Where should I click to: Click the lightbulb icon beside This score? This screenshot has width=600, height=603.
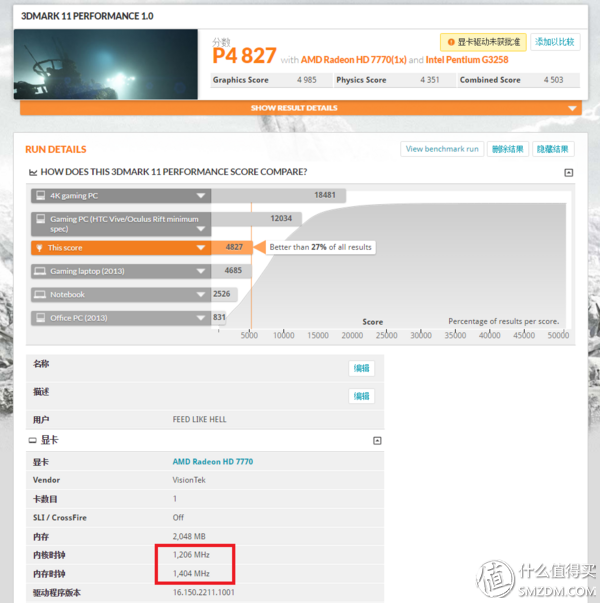pos(40,247)
